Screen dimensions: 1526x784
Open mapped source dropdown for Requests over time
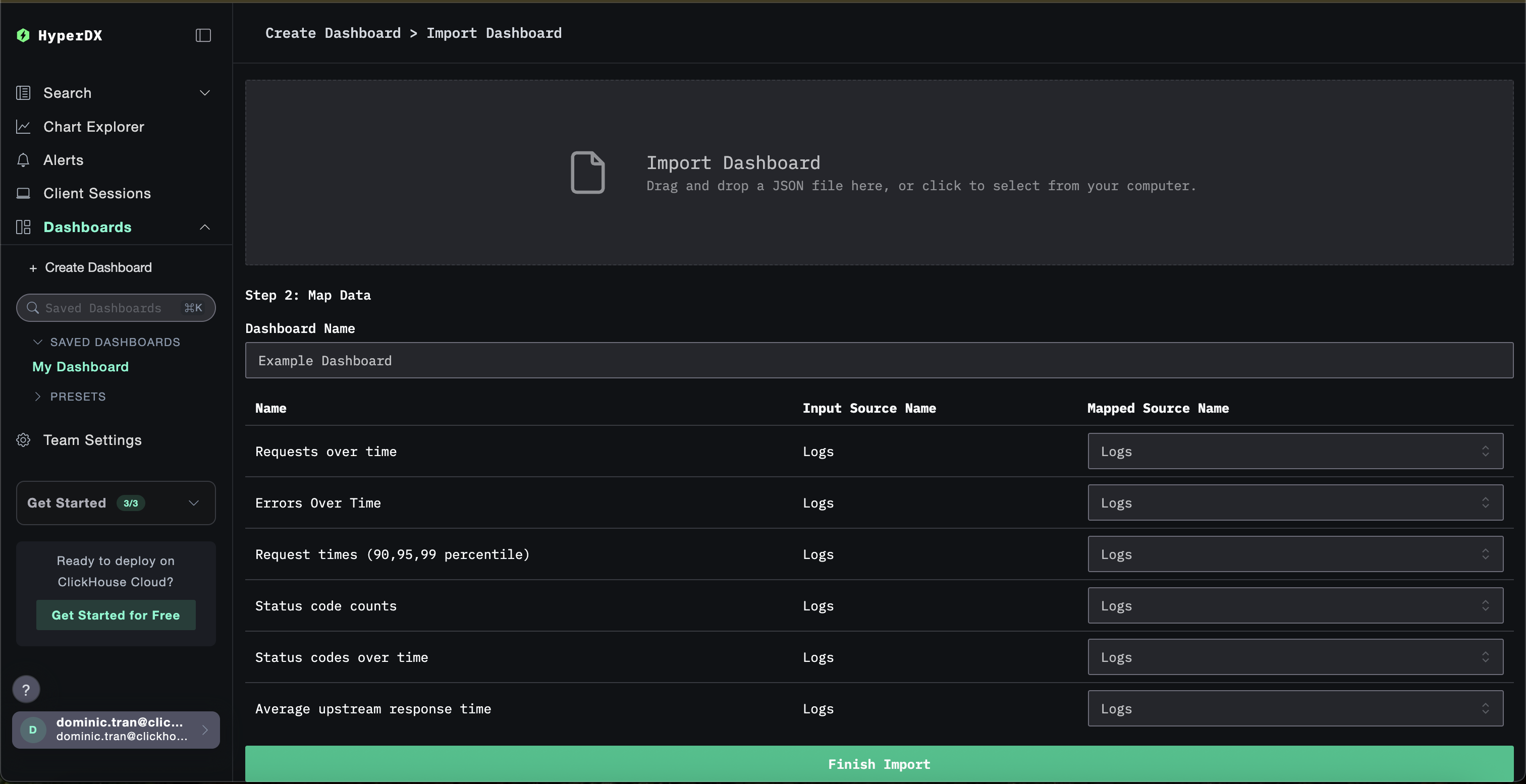1295,451
